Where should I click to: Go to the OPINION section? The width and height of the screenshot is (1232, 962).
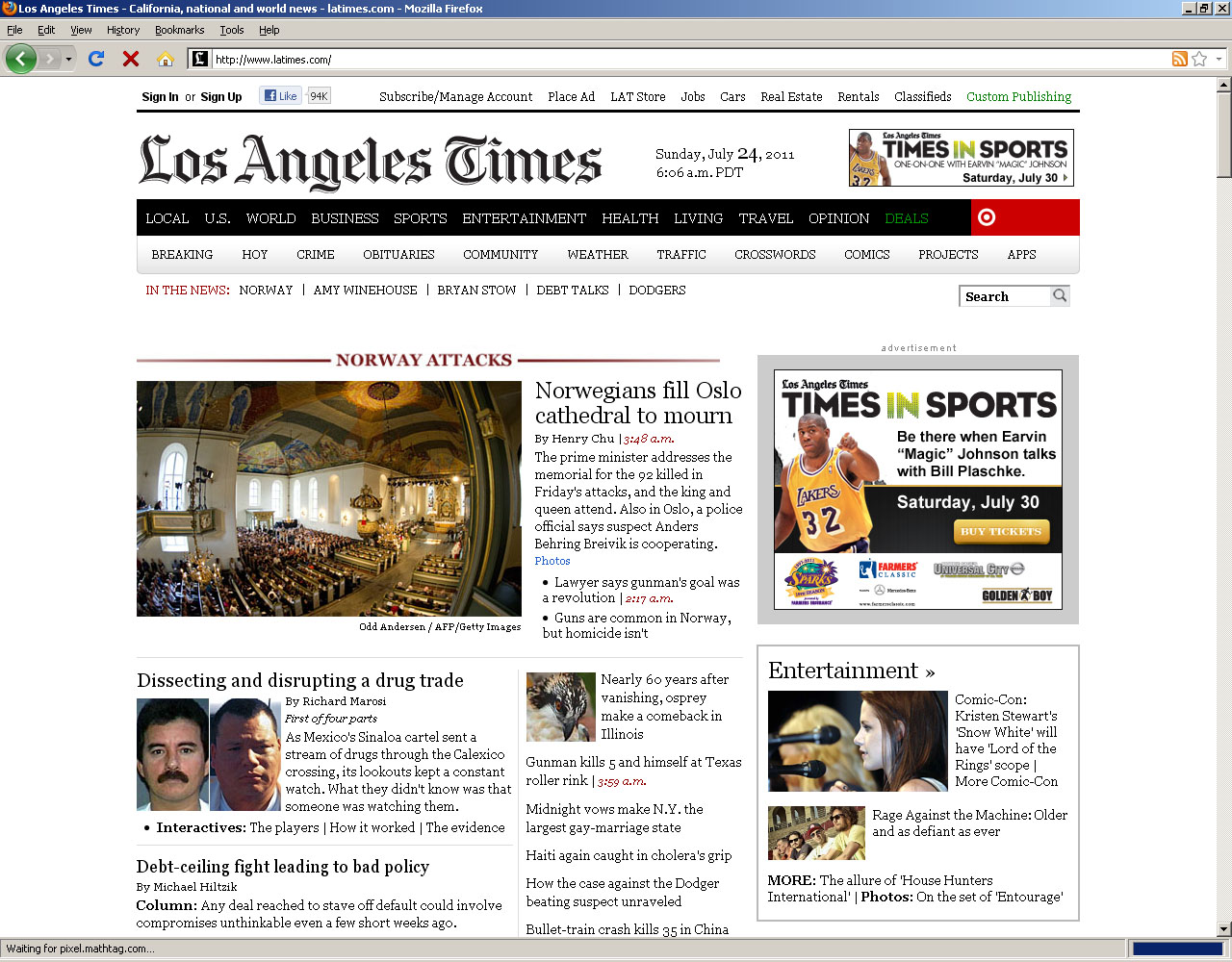[x=839, y=218]
